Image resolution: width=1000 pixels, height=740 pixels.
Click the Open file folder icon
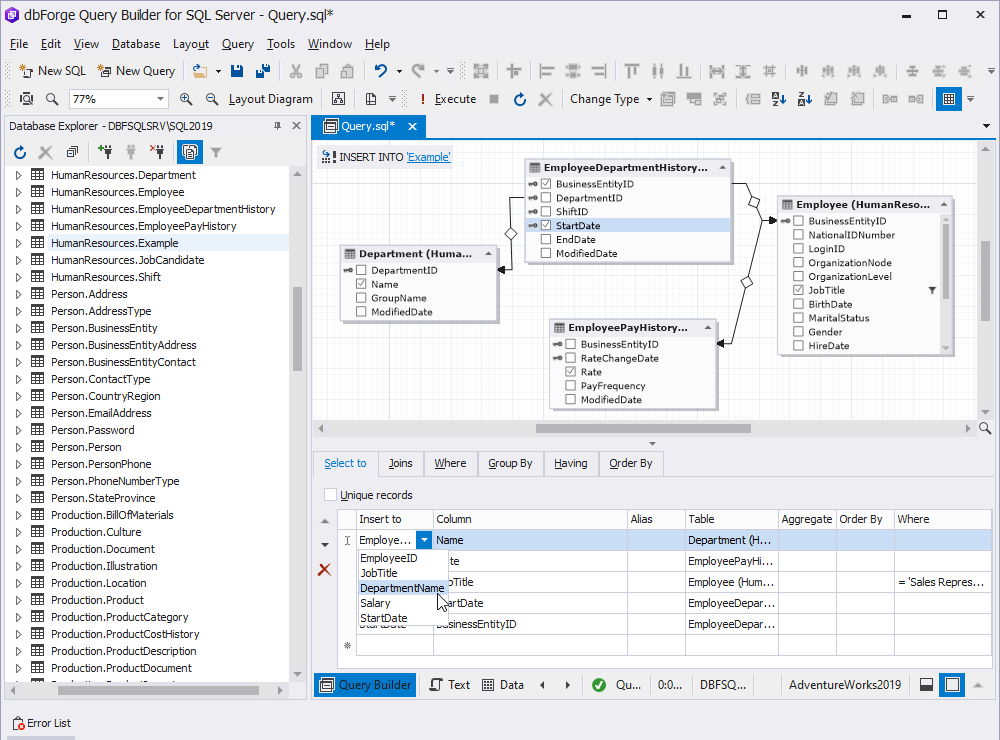(x=200, y=71)
